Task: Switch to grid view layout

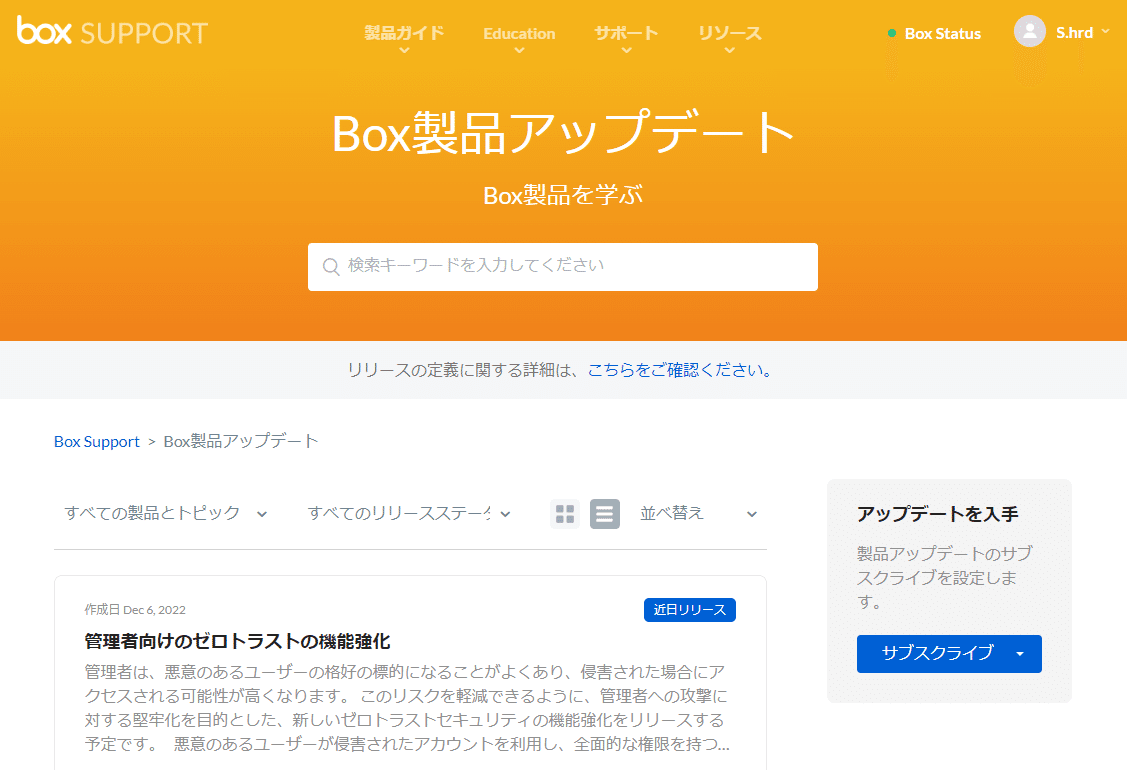Action: [x=565, y=513]
